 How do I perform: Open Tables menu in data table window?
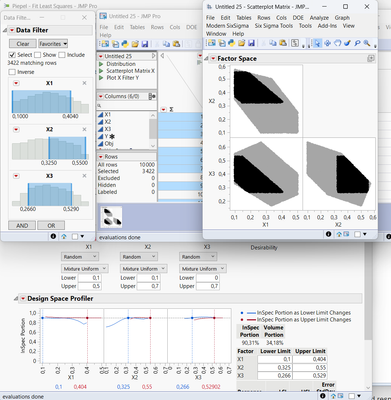[x=137, y=27]
